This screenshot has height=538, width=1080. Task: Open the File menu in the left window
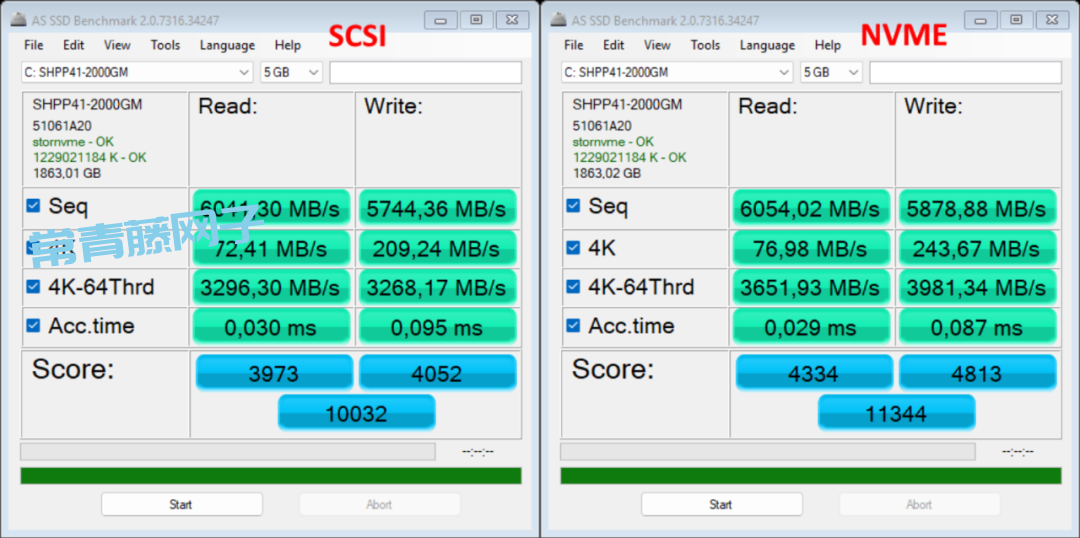tap(34, 45)
